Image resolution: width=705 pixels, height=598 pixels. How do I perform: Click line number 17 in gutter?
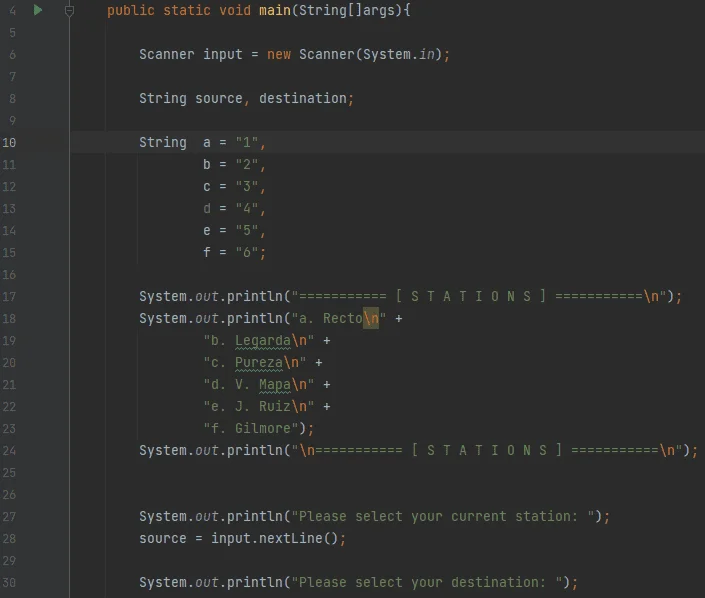[9, 297]
